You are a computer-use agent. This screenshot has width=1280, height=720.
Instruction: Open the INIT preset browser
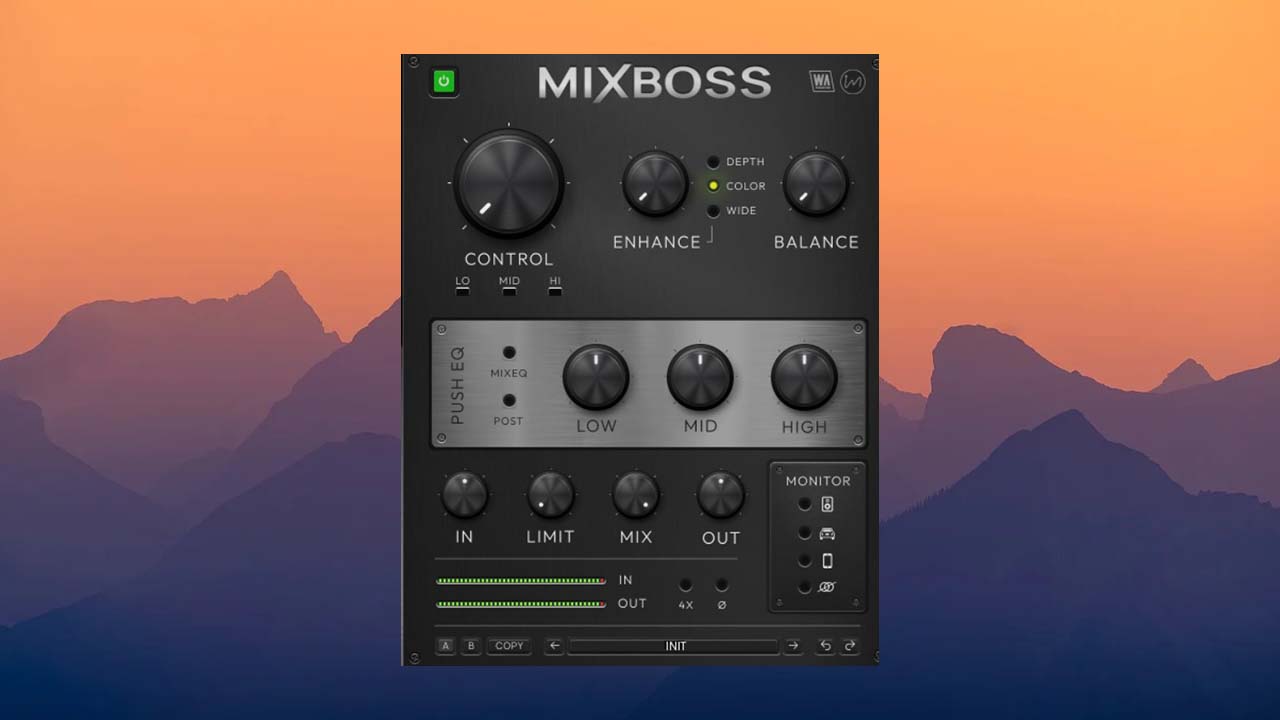click(x=675, y=646)
